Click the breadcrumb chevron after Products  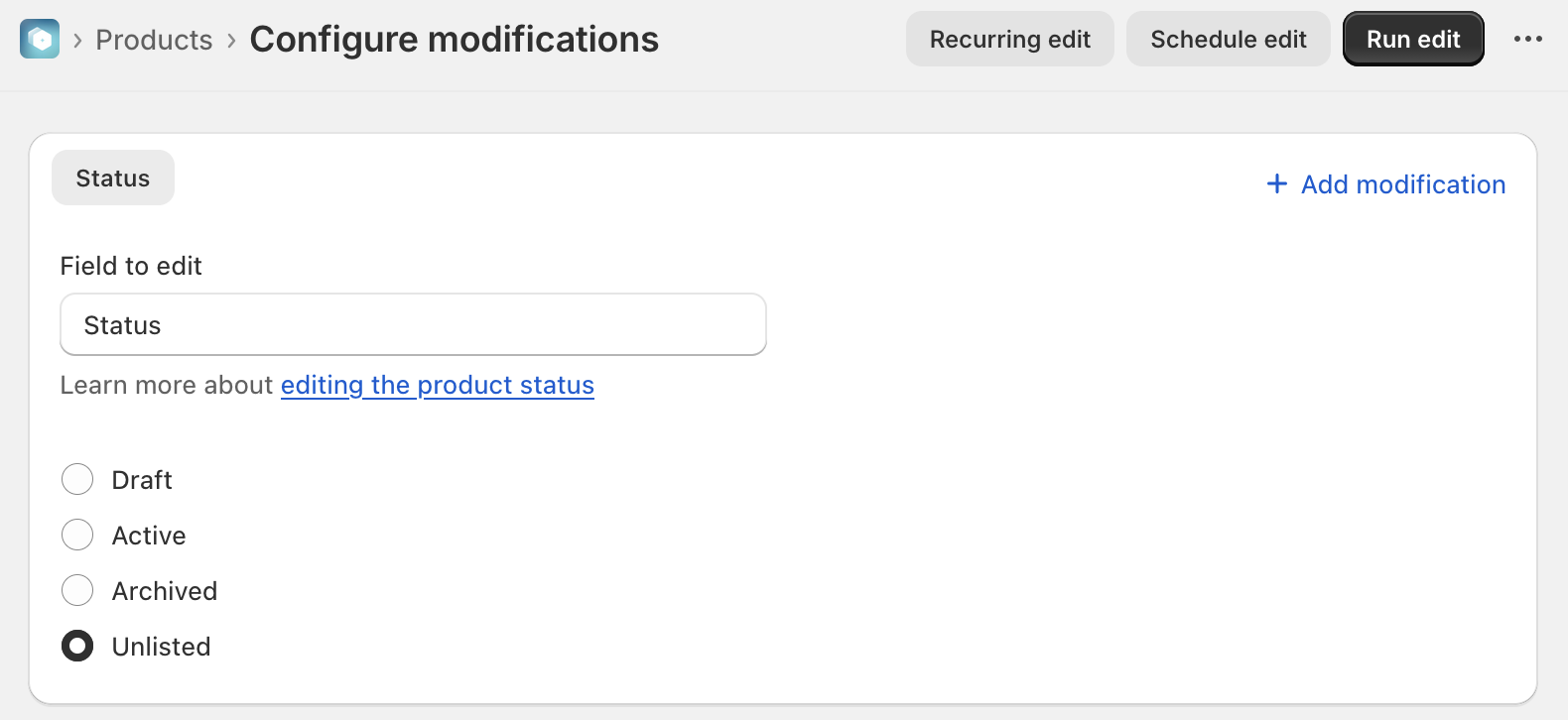pyautogui.click(x=231, y=41)
